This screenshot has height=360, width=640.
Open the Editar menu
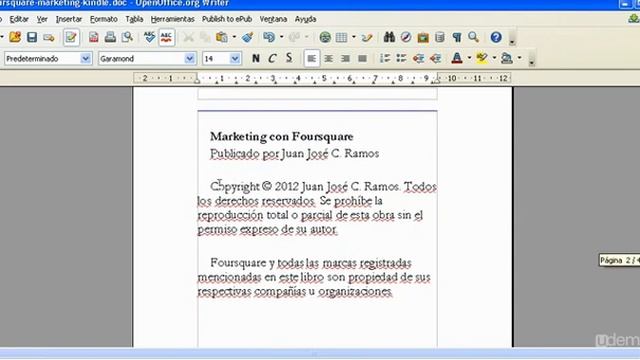click(x=19, y=19)
